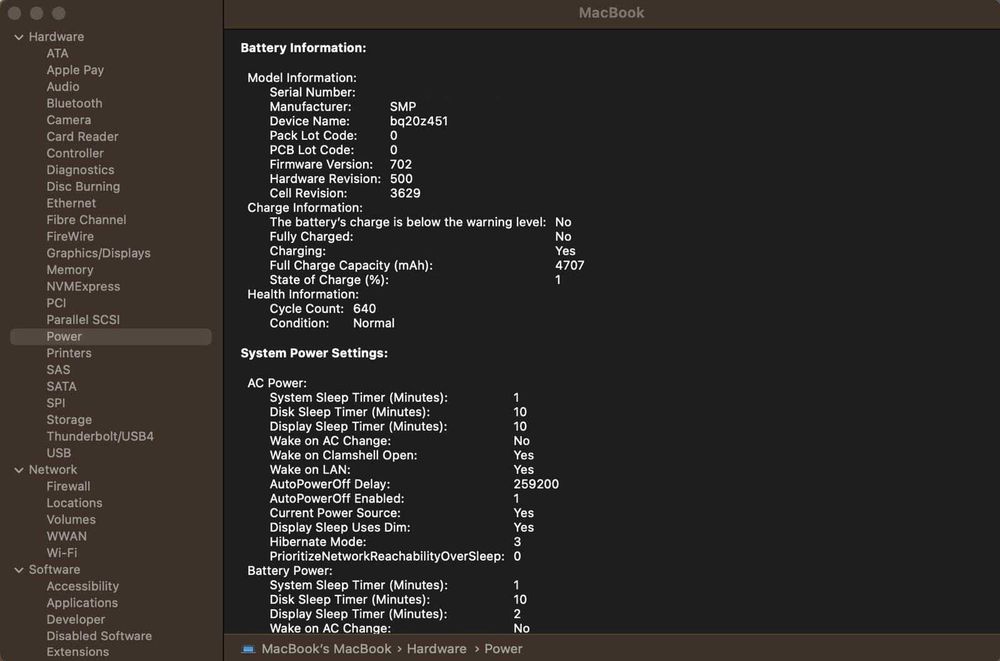This screenshot has width=1000, height=661.
Task: Select USB in the sidebar
Action: [x=59, y=453]
